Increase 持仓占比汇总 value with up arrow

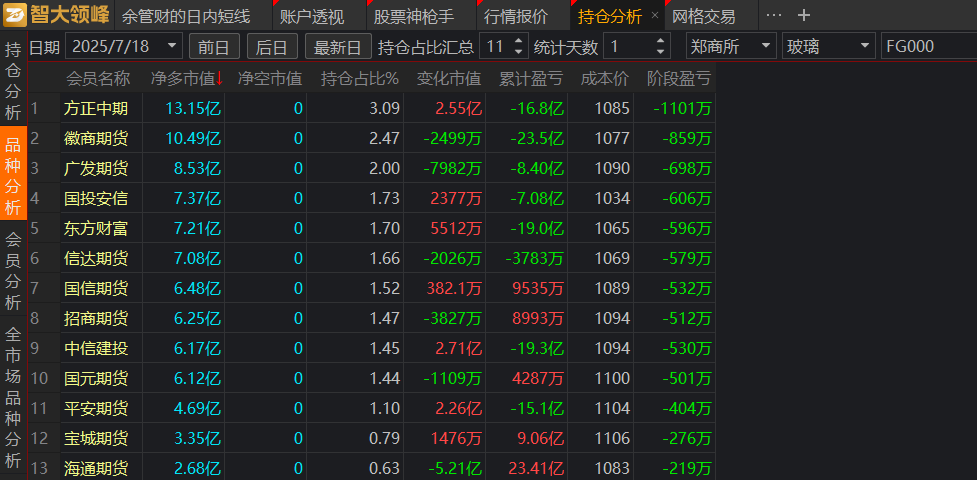[x=518, y=40]
